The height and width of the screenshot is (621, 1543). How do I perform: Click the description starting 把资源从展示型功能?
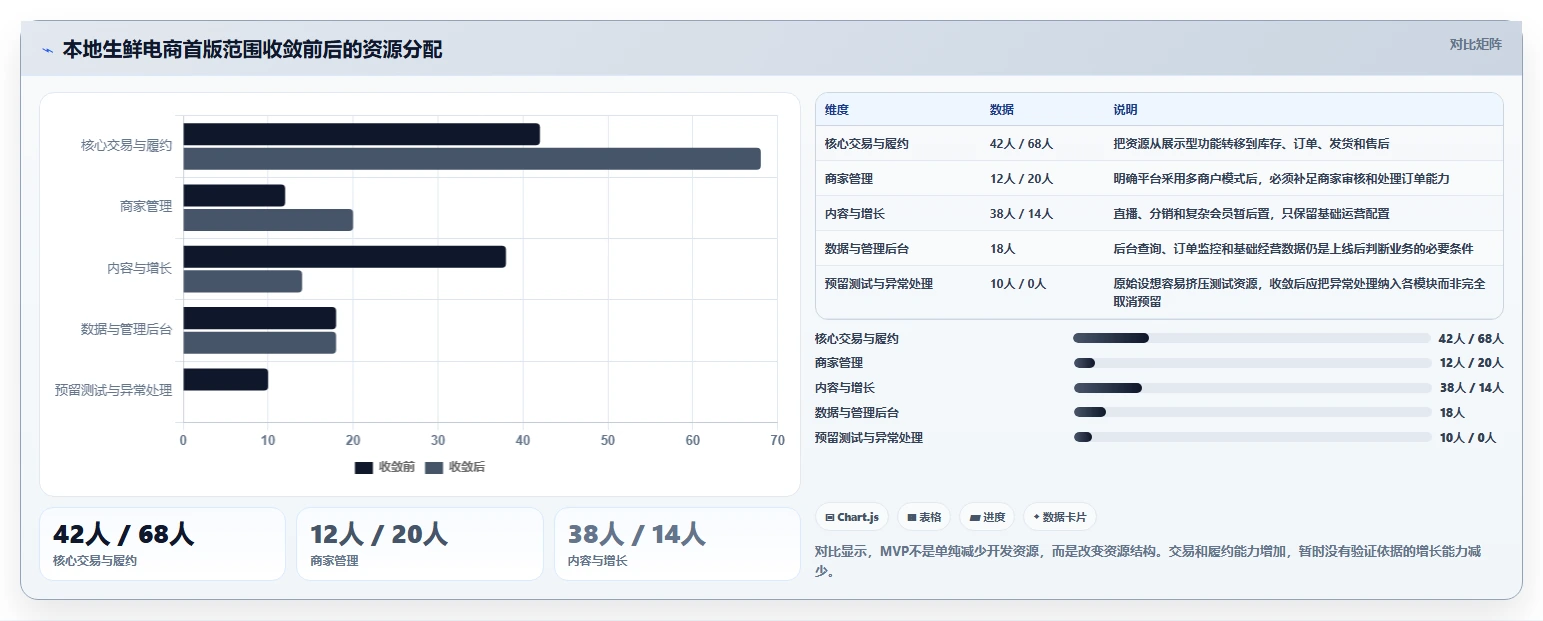tap(1251, 144)
